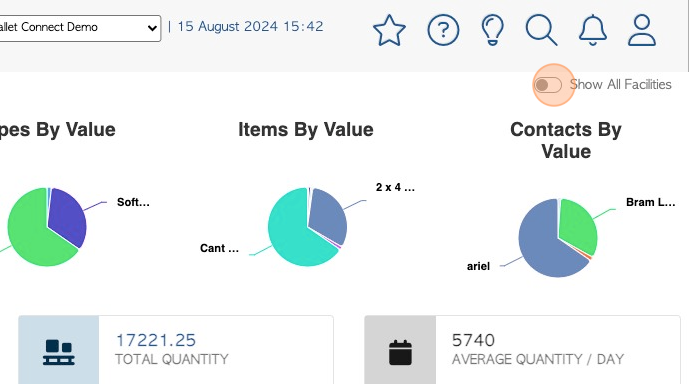The width and height of the screenshot is (689, 384).
Task: Open Pallet Connect Demo facility dropdown
Action: (80, 28)
